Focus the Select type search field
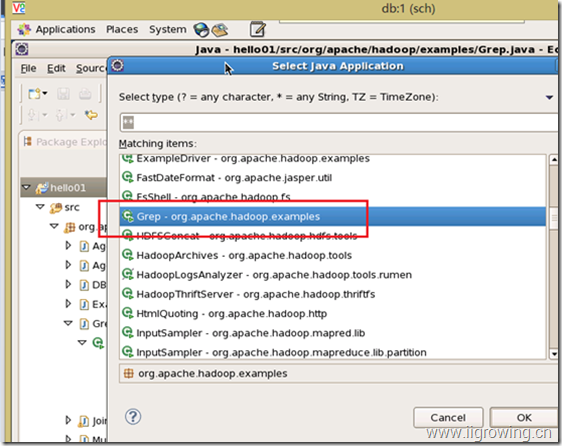This screenshot has height=446, width=562. [339, 123]
